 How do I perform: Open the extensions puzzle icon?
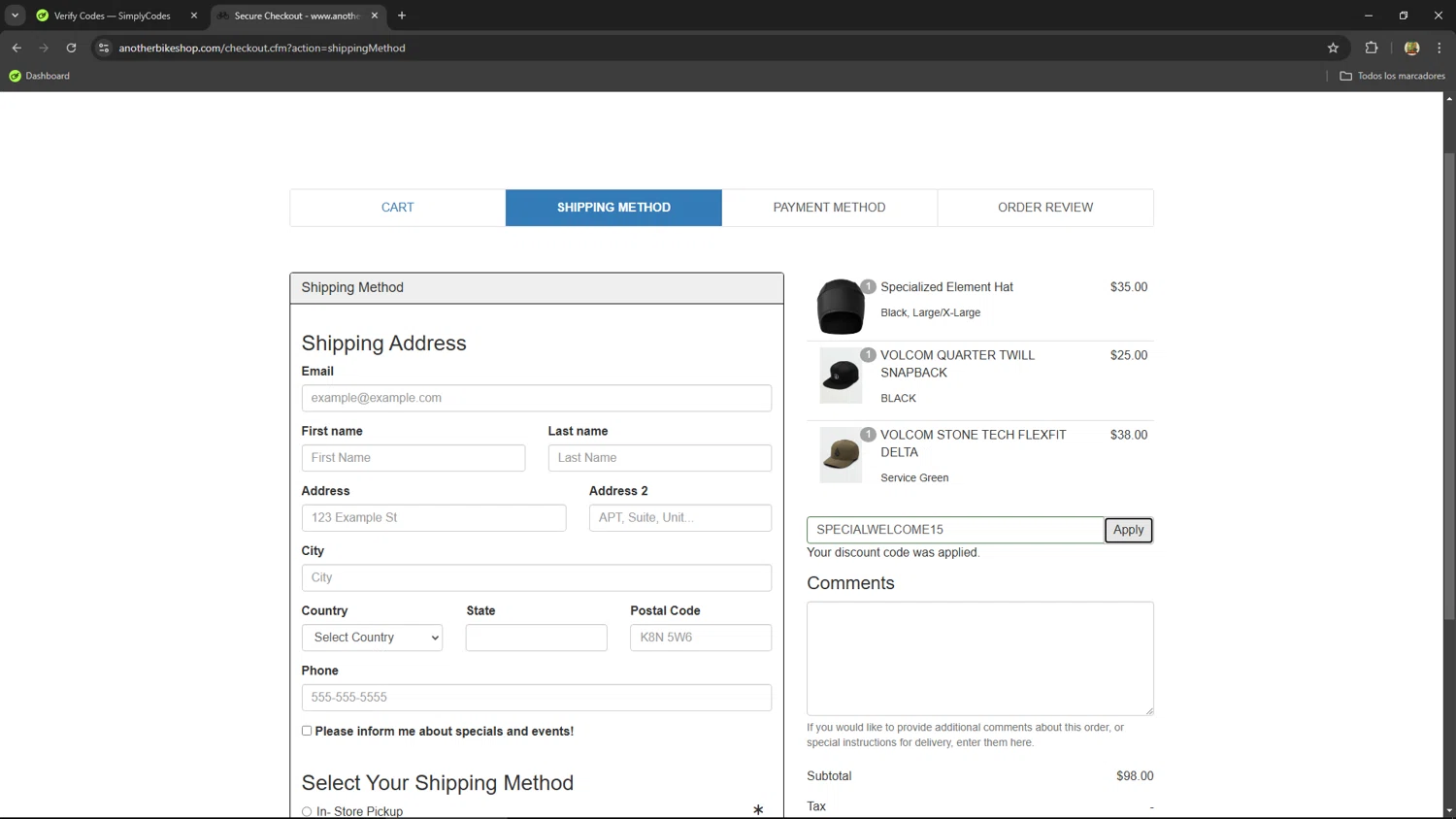[1372, 48]
